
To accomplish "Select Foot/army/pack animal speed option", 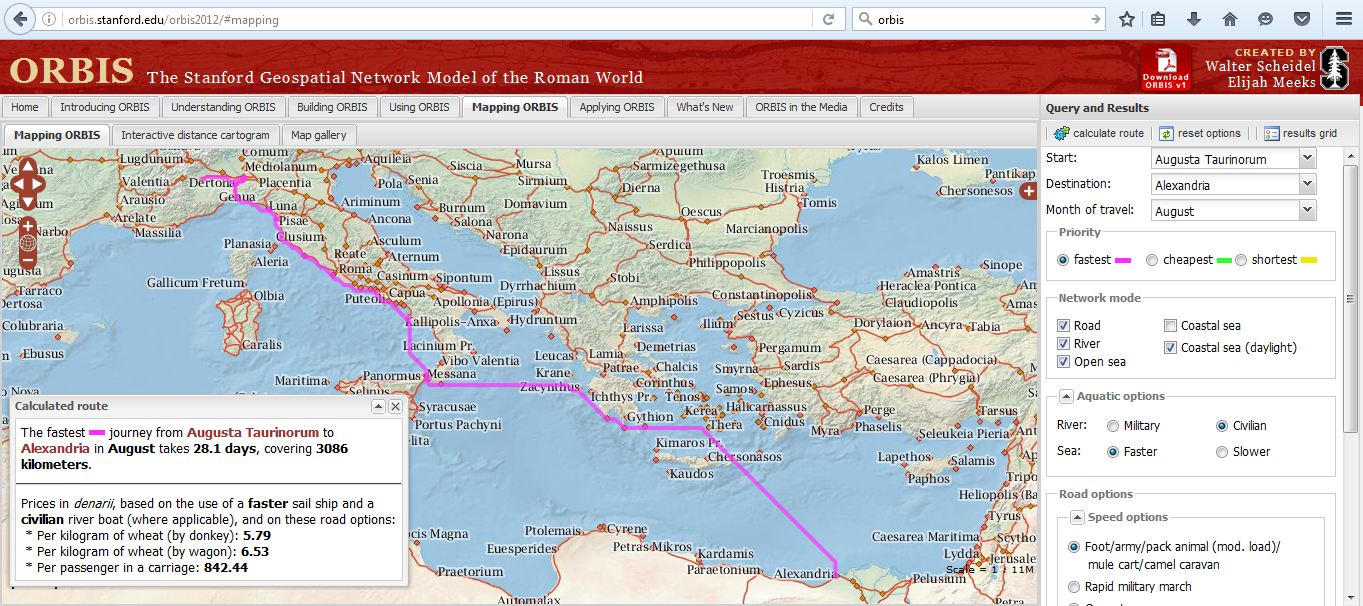I will [1075, 547].
